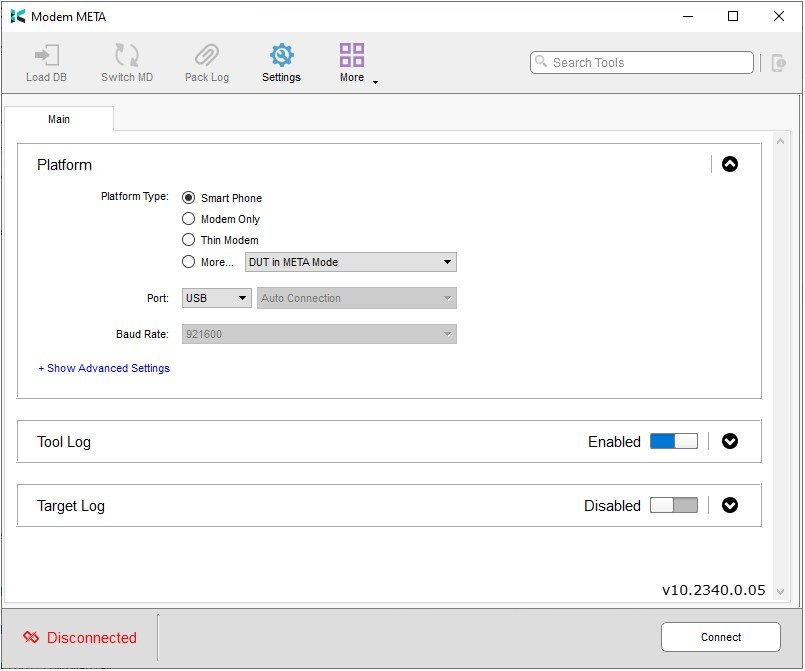Open the Baud Rate 921600 dropdown
The width and height of the screenshot is (805, 671).
(x=319, y=334)
